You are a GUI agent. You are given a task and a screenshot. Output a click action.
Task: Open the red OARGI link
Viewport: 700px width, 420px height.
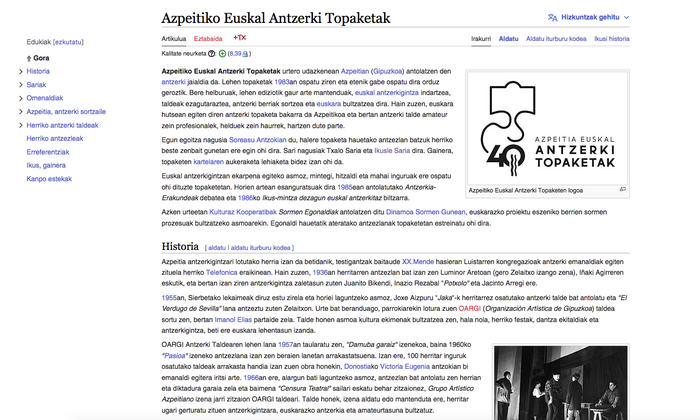[x=470, y=308]
